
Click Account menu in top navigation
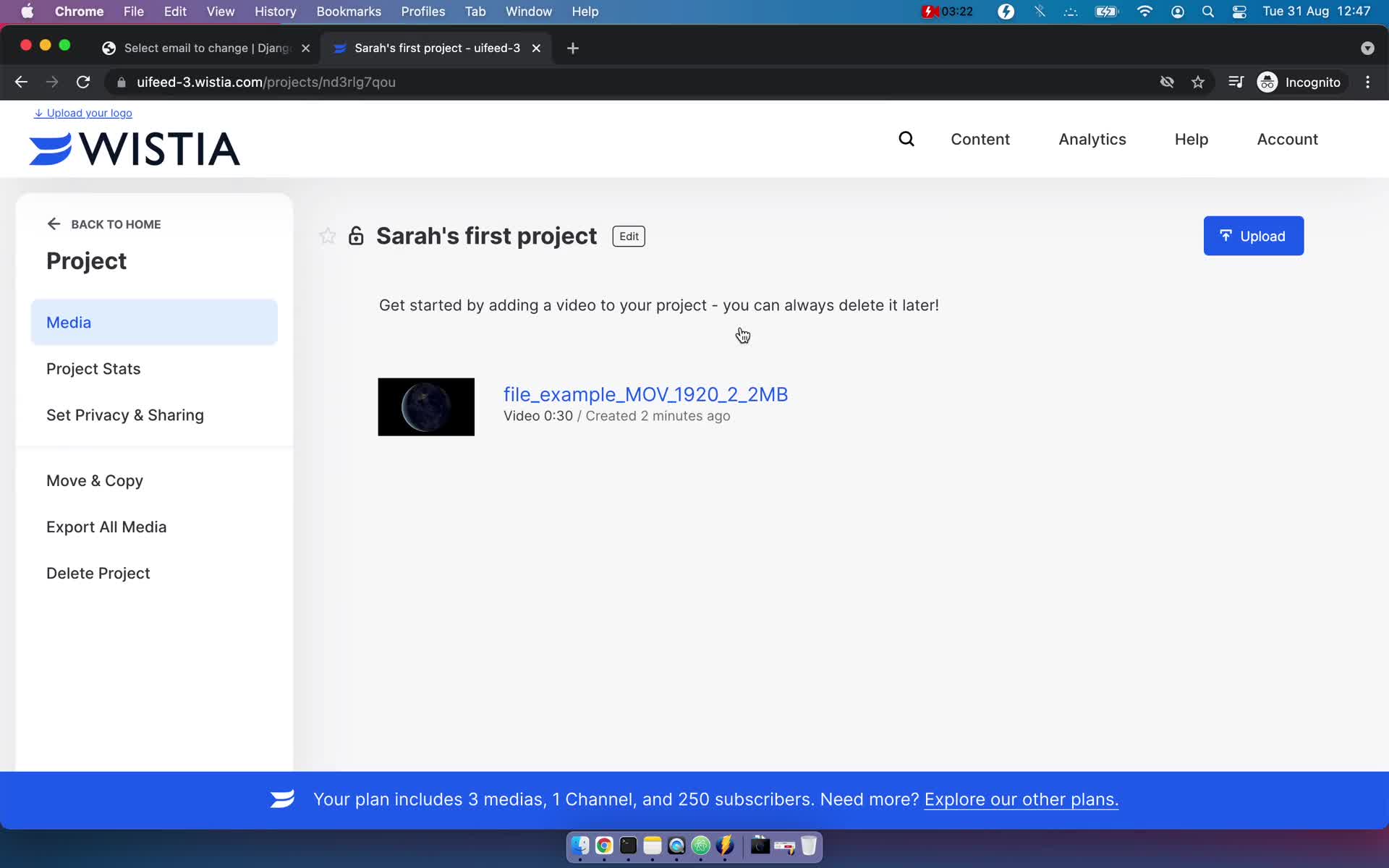(x=1287, y=139)
